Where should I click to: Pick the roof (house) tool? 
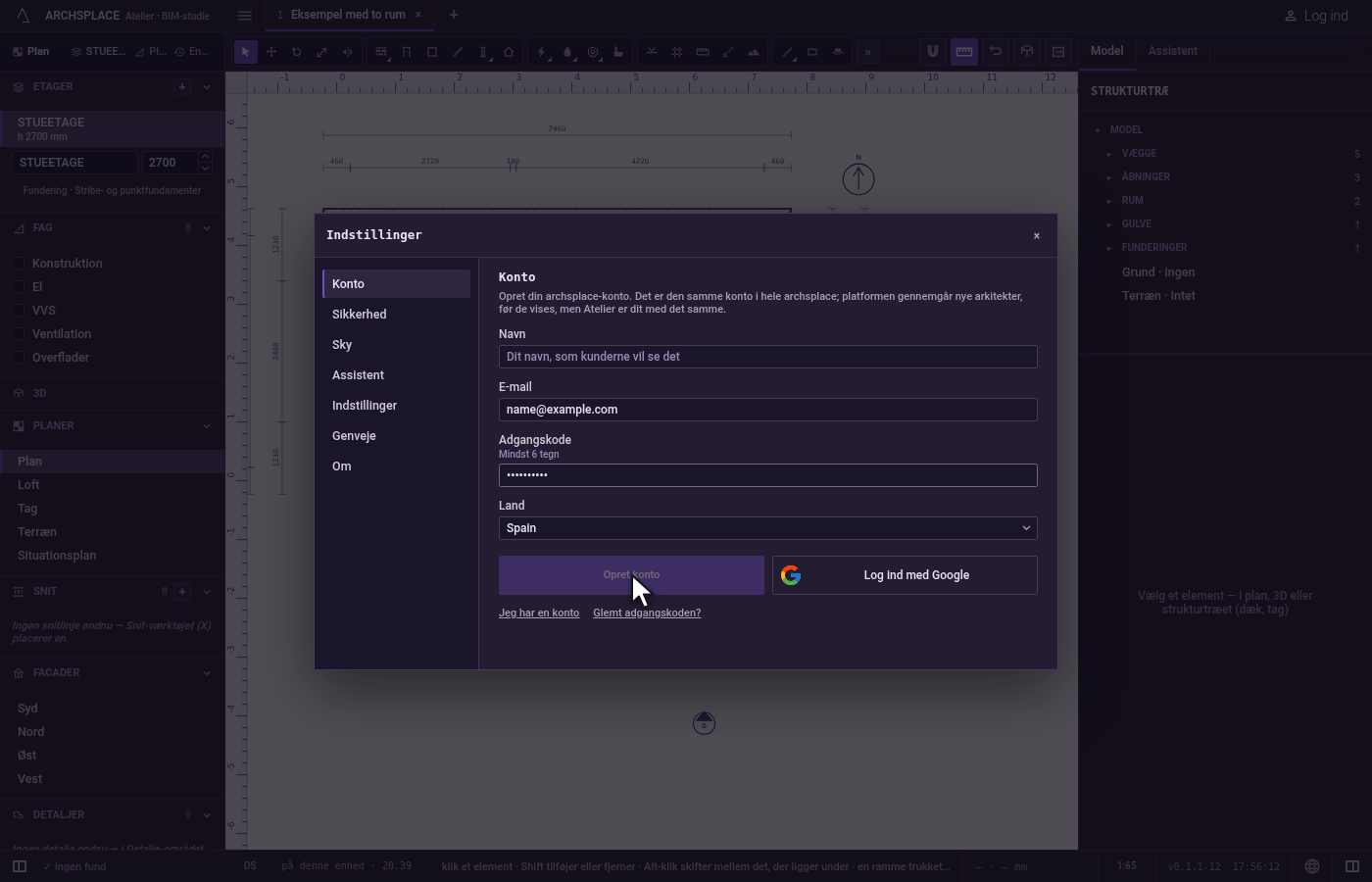509,52
